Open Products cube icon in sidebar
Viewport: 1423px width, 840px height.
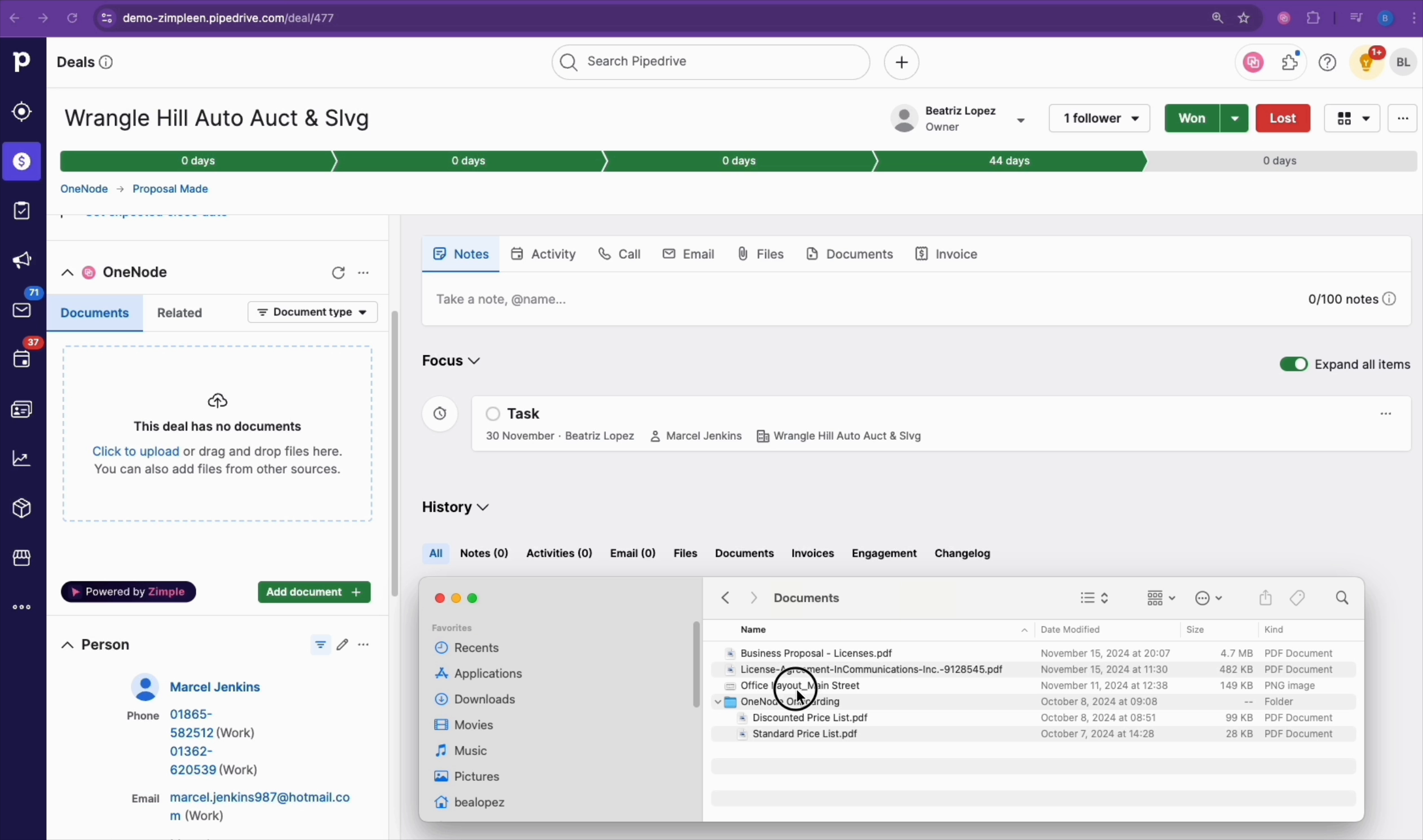(x=21, y=509)
